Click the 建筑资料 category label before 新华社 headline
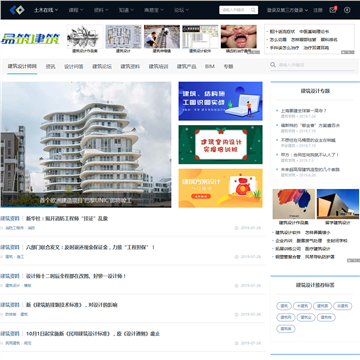 click(x=10, y=219)
